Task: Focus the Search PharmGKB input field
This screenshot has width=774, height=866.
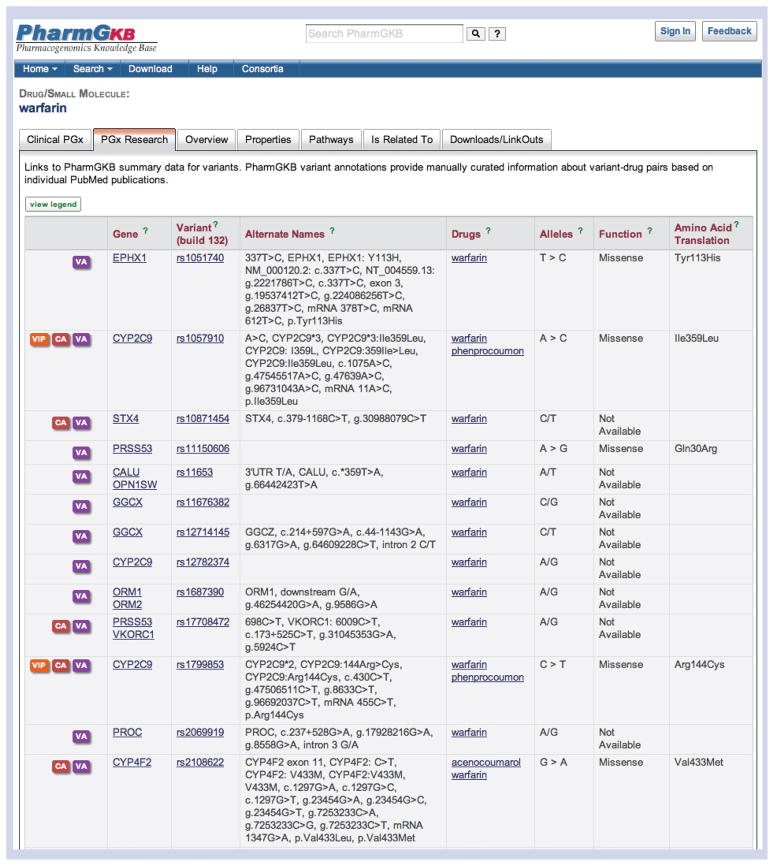Action: (x=384, y=34)
